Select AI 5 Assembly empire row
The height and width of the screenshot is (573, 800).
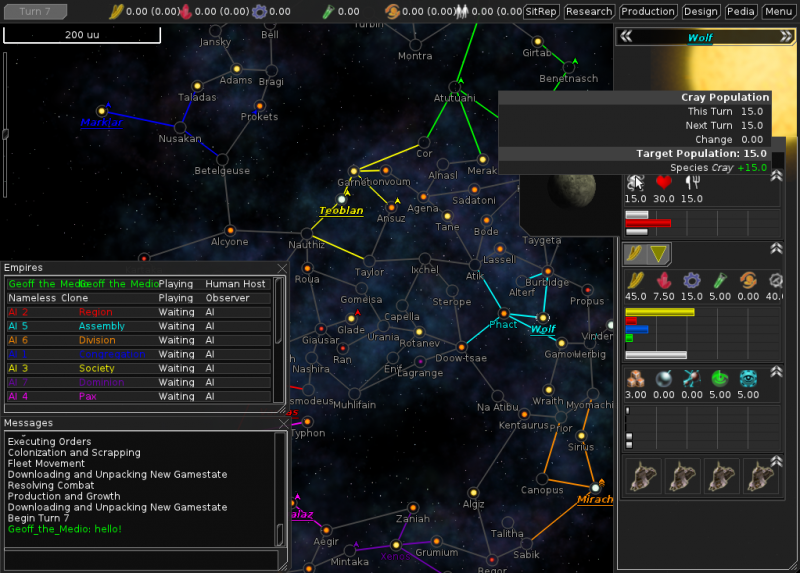coord(140,326)
